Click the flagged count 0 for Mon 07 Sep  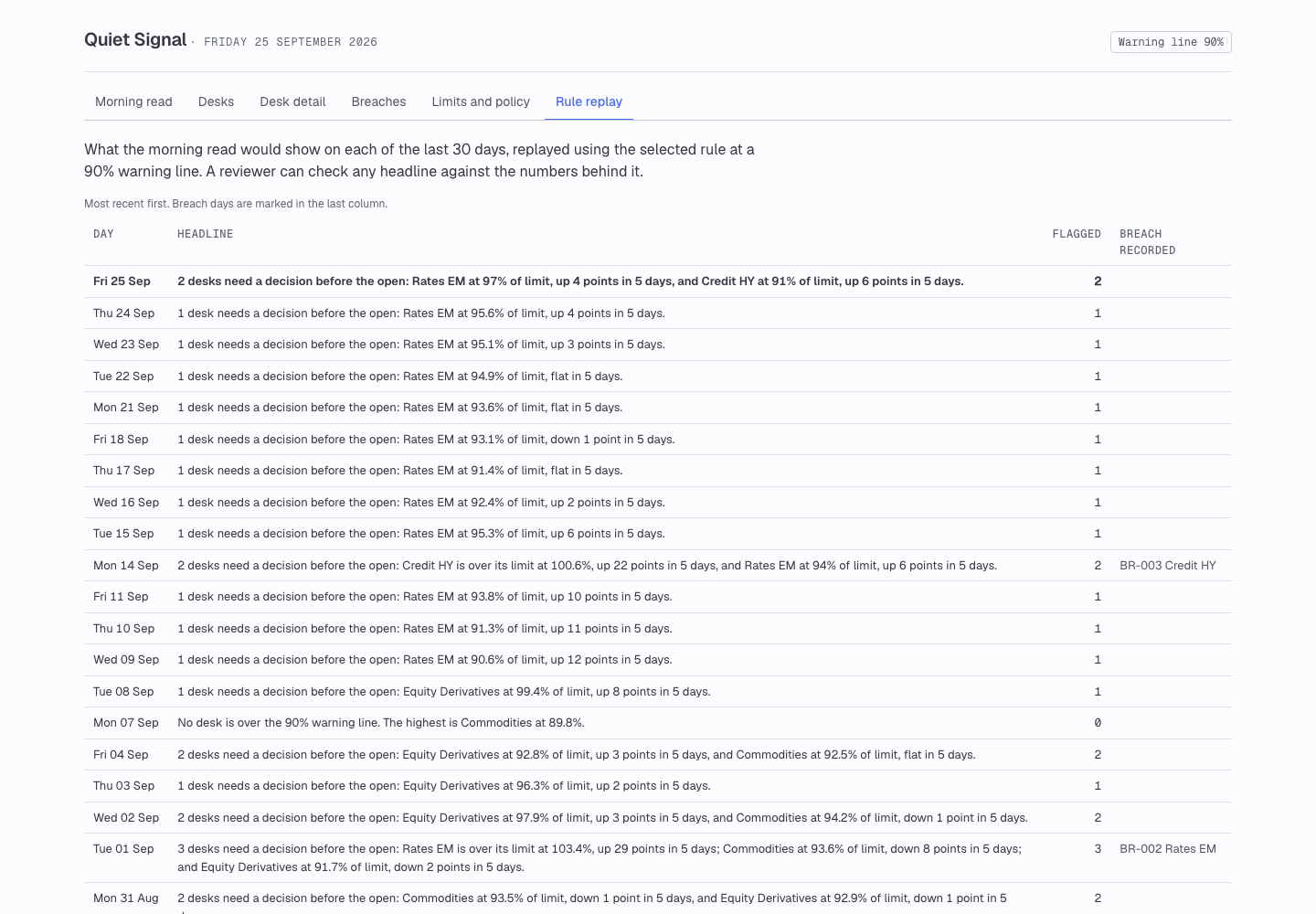(x=1098, y=723)
